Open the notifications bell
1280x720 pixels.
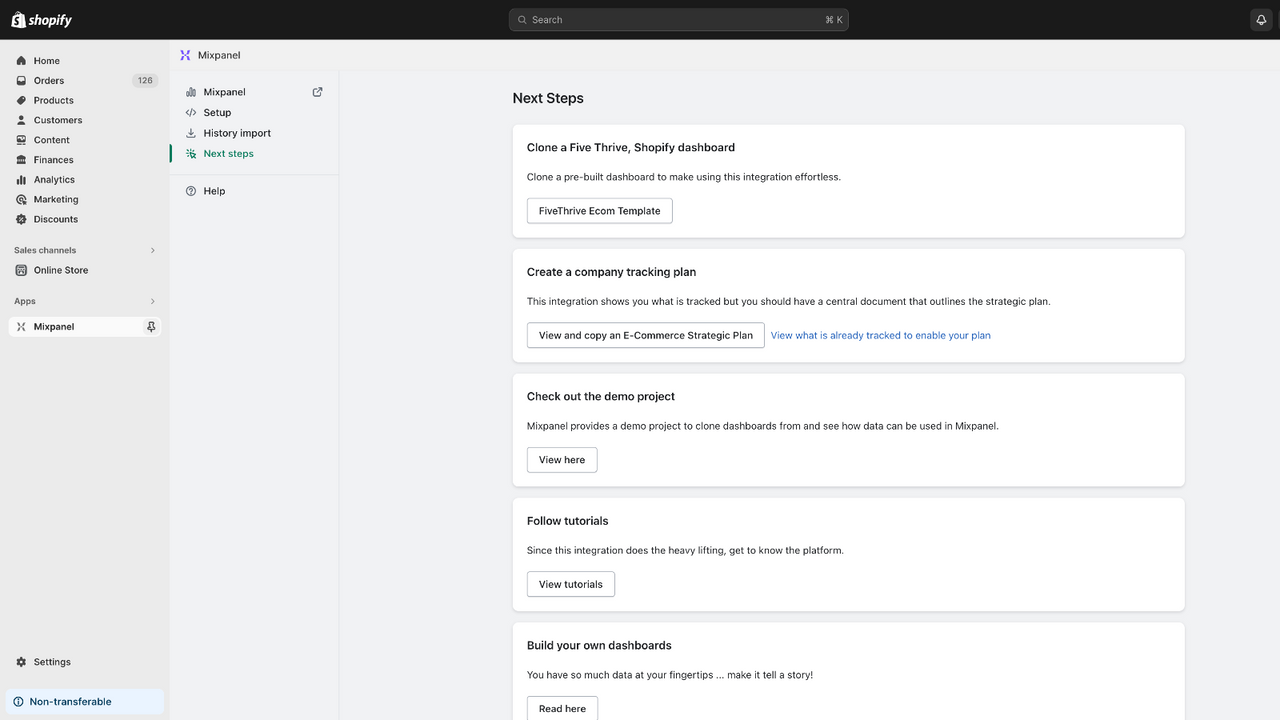coord(1261,20)
